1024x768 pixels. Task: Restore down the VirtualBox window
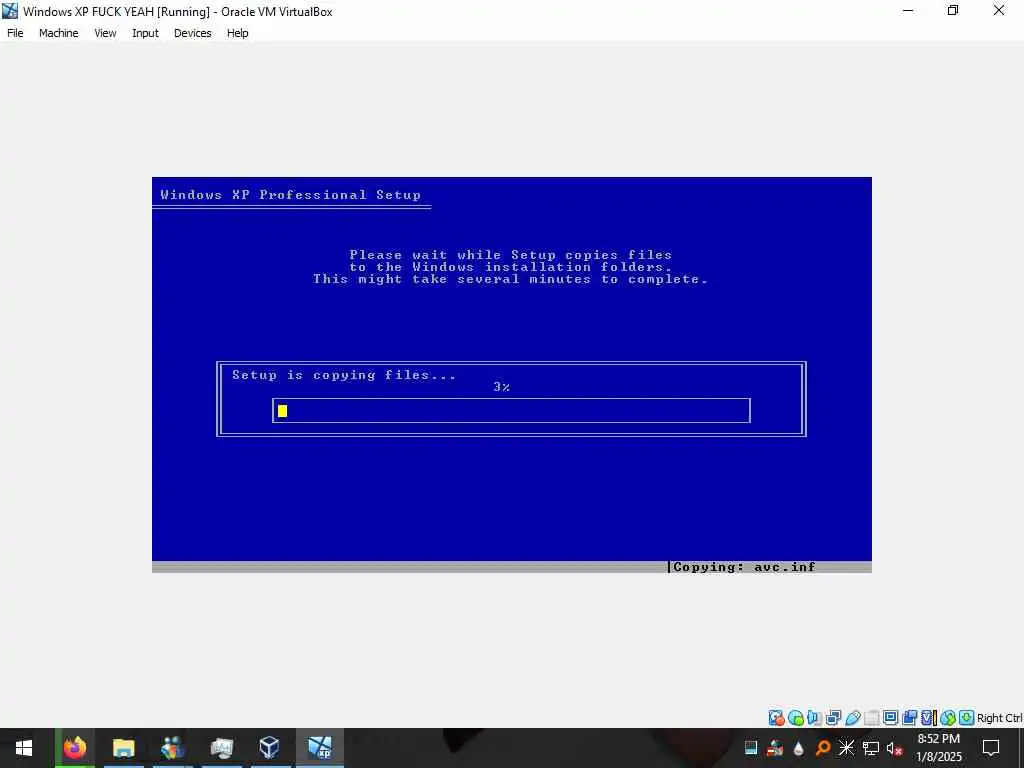pos(953,11)
